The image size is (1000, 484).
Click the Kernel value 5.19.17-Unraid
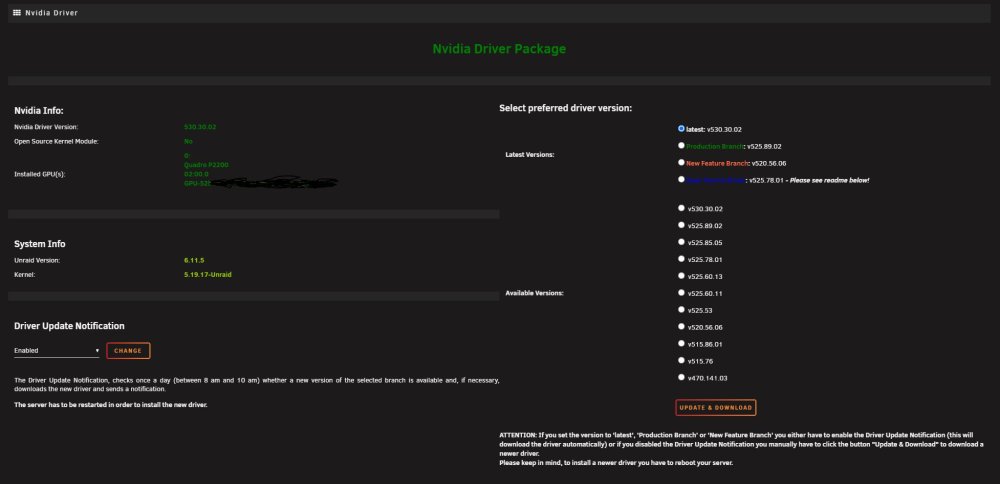click(x=207, y=275)
